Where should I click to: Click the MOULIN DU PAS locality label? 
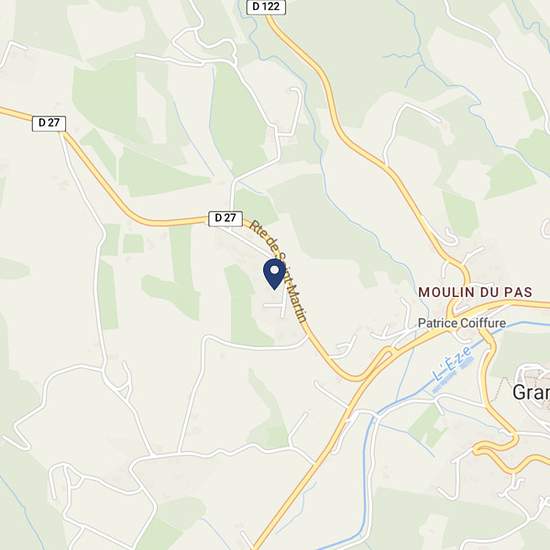coord(475,292)
